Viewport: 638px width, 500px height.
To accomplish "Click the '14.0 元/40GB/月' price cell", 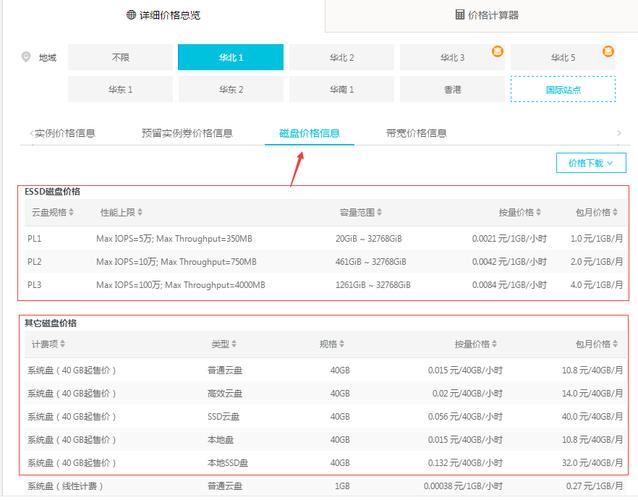I will pyautogui.click(x=592, y=393).
